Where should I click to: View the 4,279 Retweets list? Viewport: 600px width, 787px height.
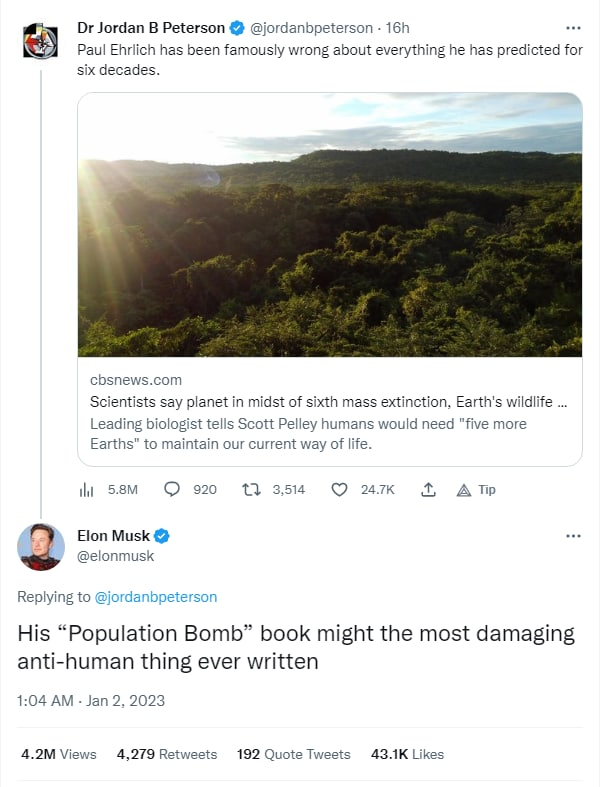pos(166,754)
